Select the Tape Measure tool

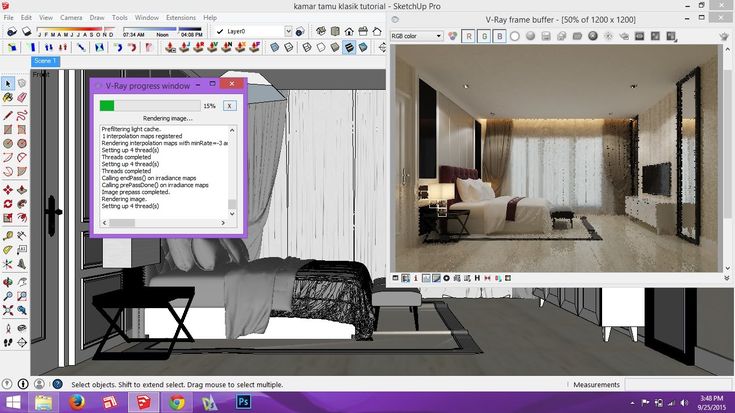(8, 235)
